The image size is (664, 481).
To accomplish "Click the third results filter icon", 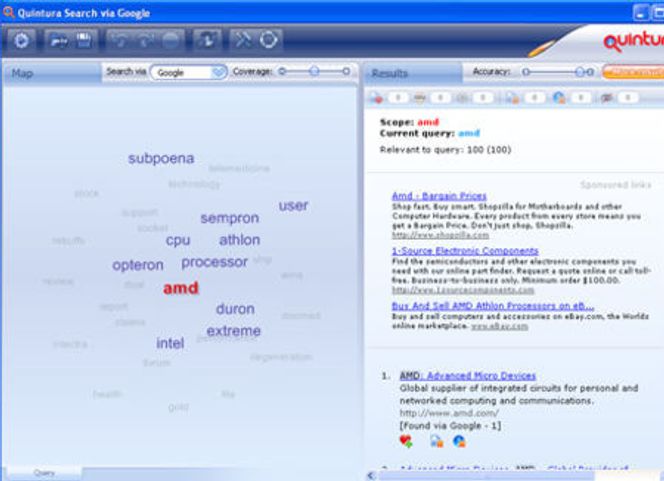I will [463, 98].
